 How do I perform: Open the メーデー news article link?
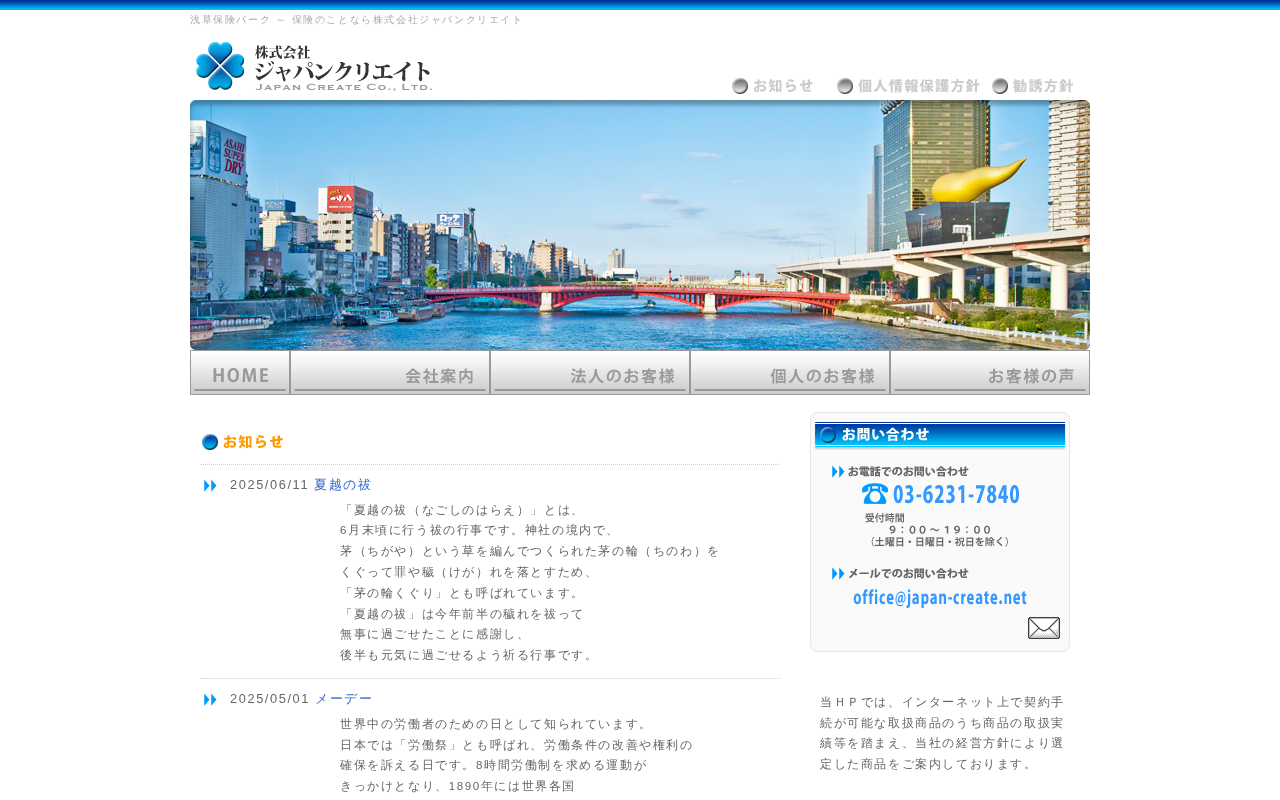click(x=343, y=699)
